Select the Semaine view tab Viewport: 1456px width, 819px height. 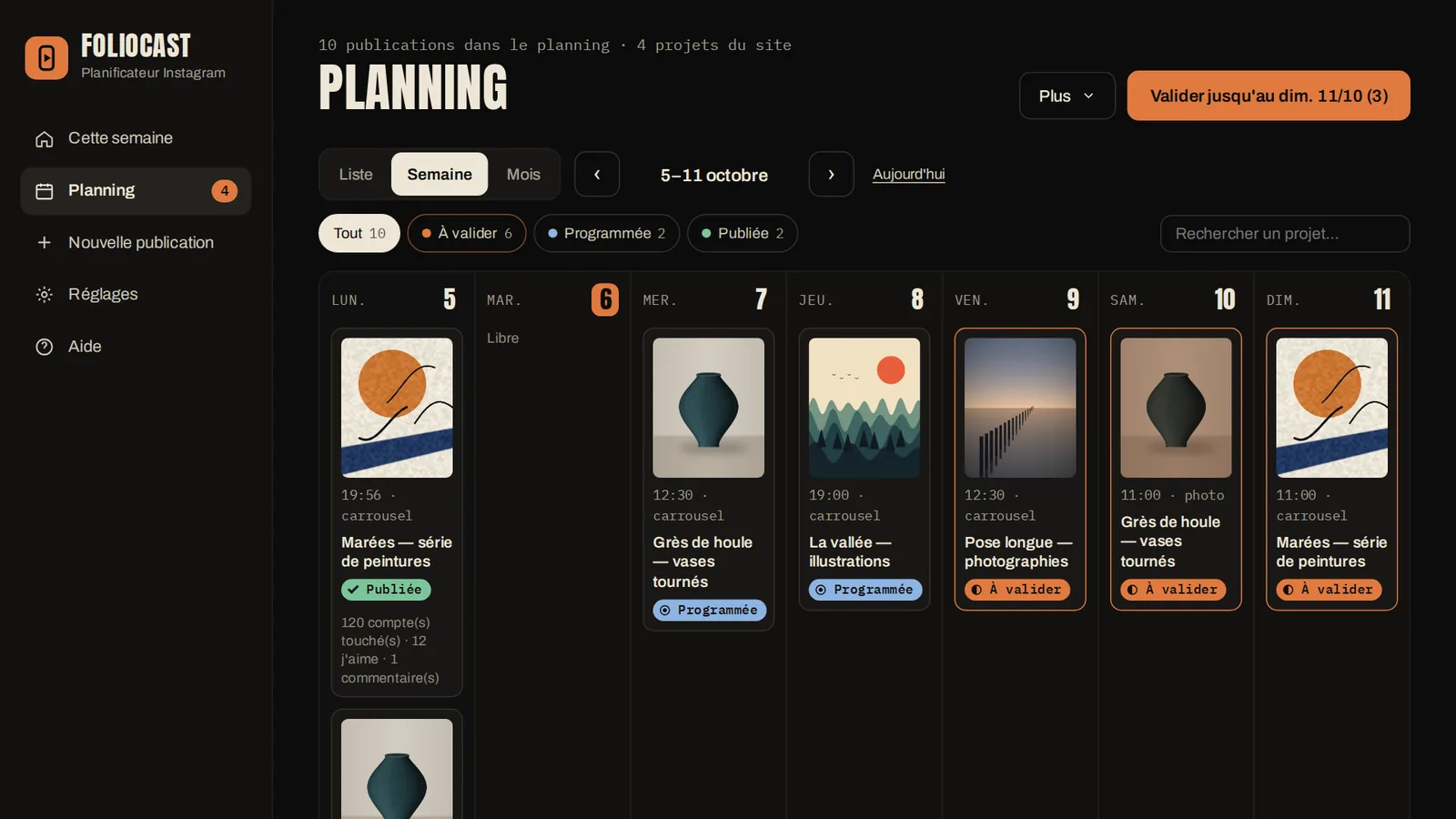pyautogui.click(x=440, y=174)
